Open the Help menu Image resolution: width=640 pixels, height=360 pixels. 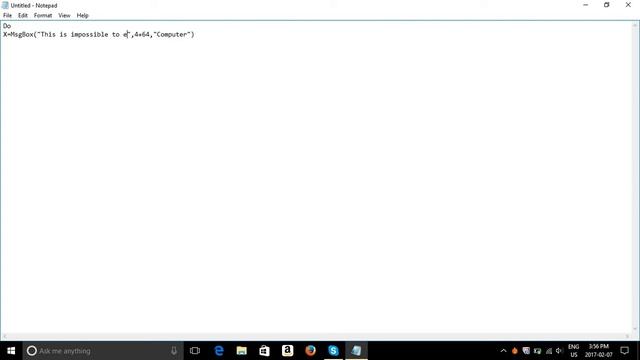click(x=82, y=16)
